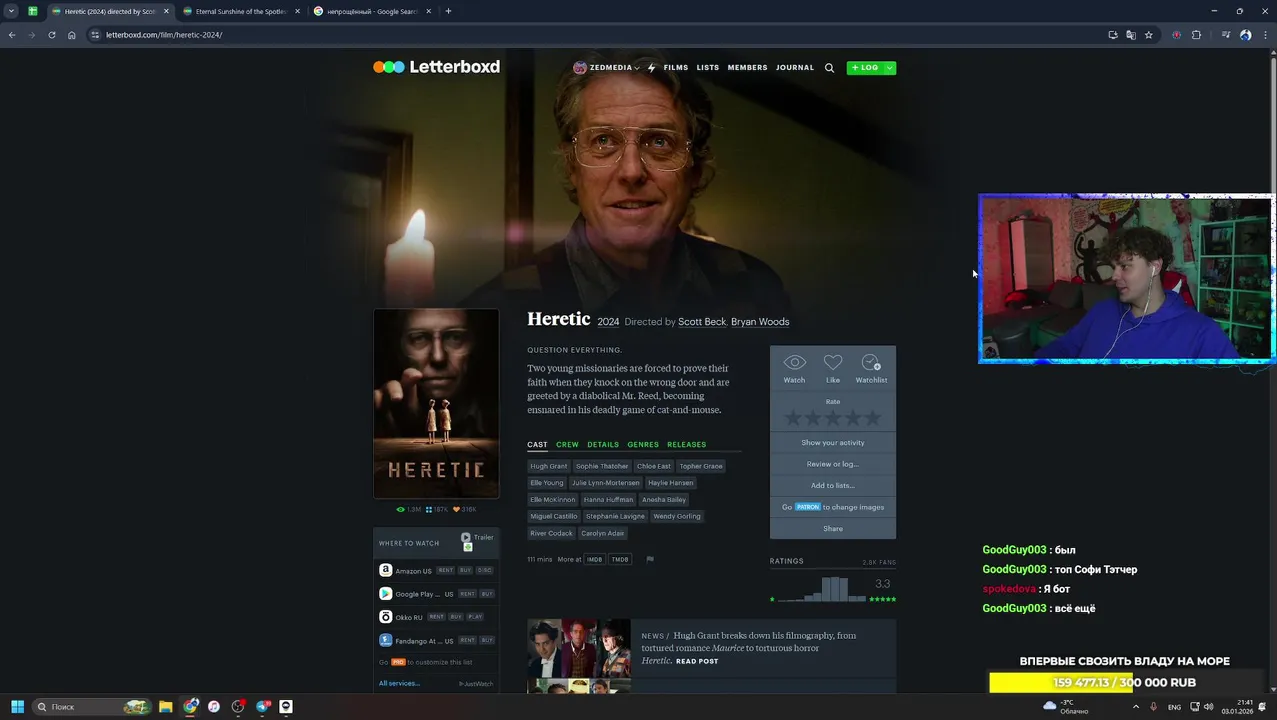The width and height of the screenshot is (1277, 720).
Task: Click Show your activity
Action: [x=833, y=443]
